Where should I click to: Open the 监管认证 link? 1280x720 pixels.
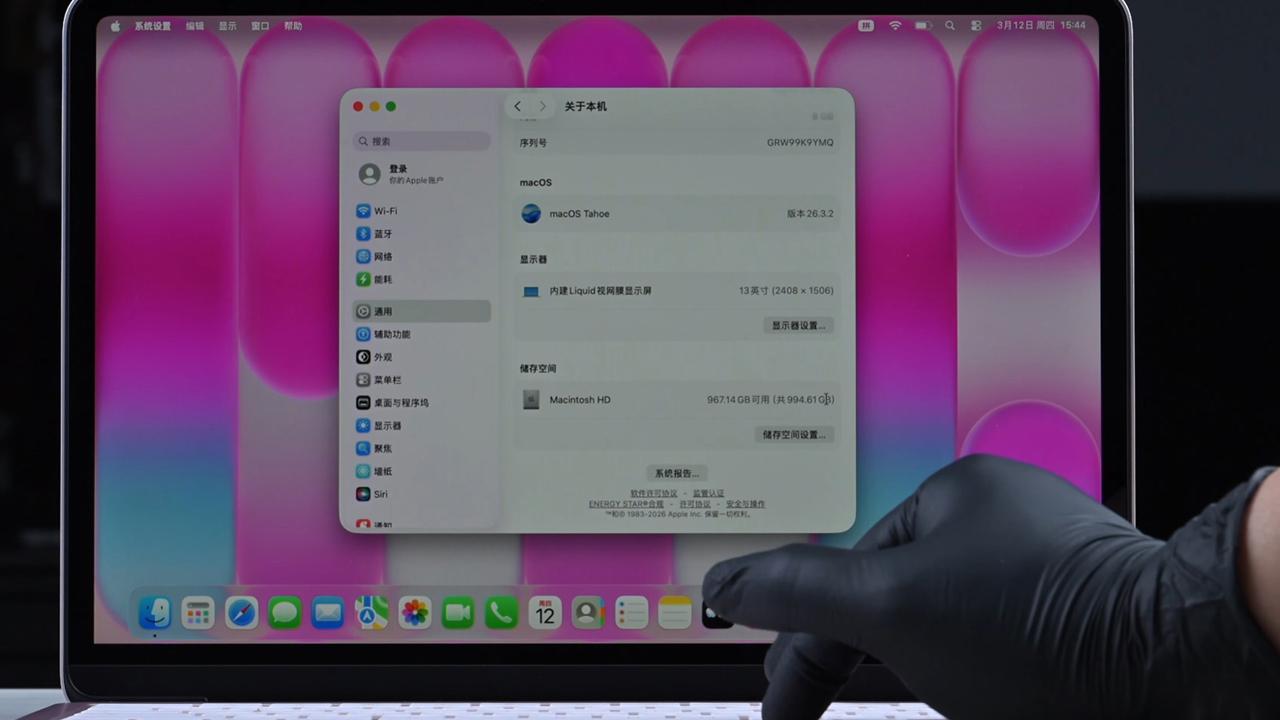click(708, 493)
